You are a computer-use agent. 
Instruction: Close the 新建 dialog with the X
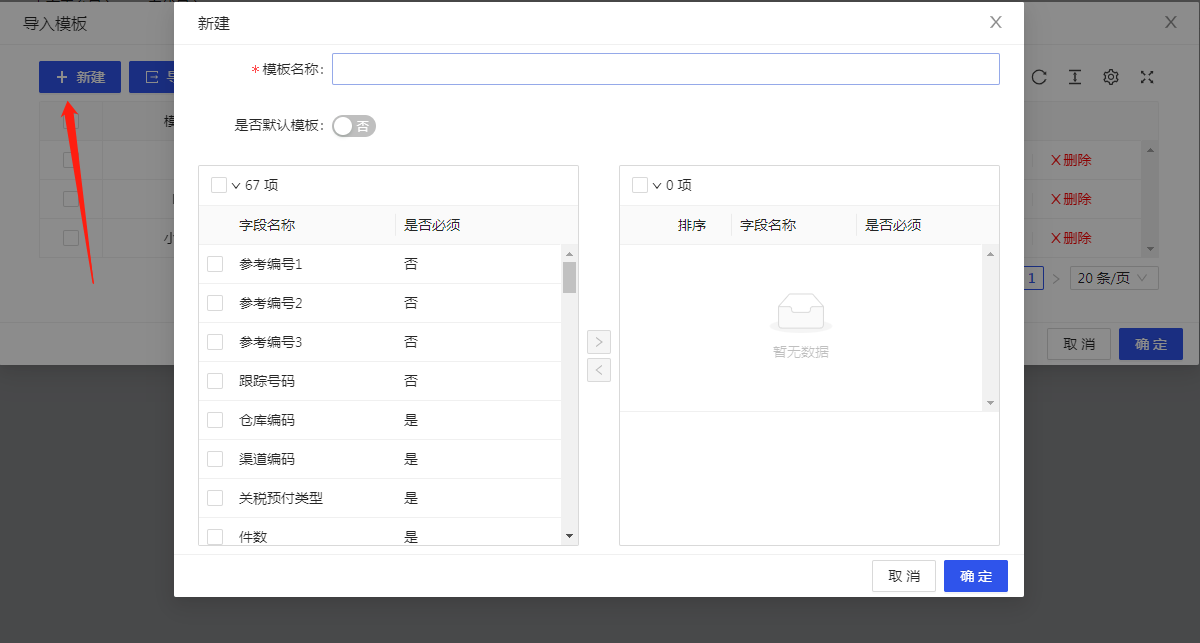(996, 22)
